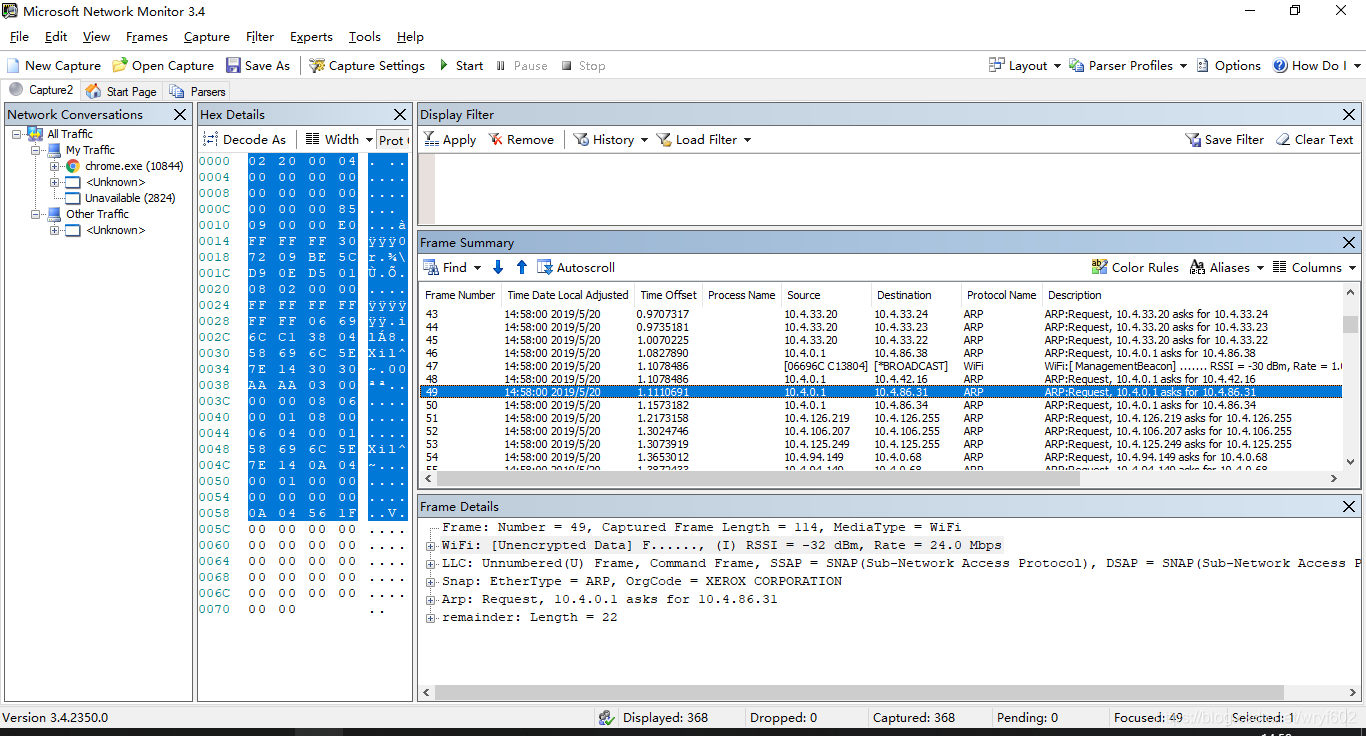Open Color Rules

point(1135,268)
